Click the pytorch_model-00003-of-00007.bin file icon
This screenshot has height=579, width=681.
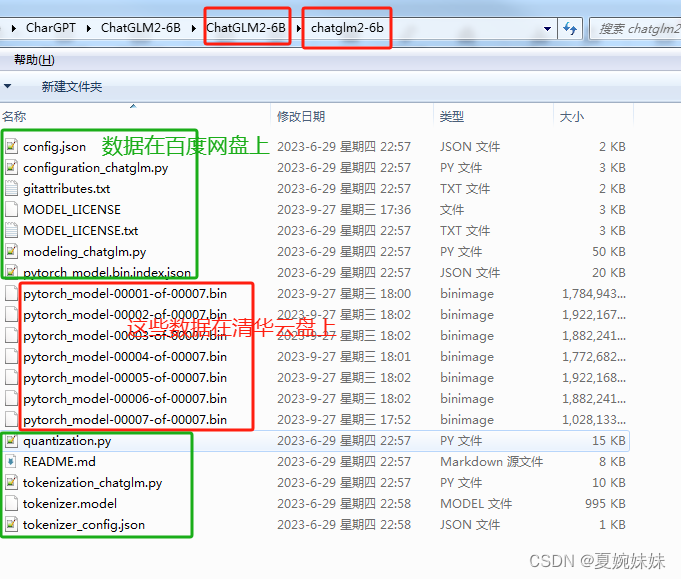(11, 335)
